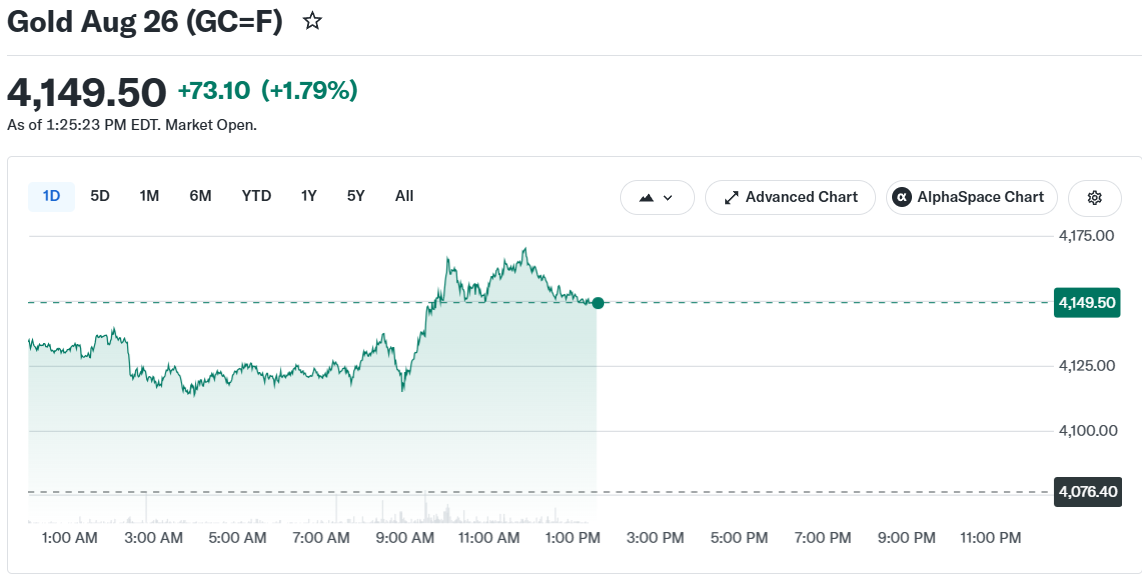1142x576 pixels.
Task: Click the 4,149.50 current price label
Action: (1087, 302)
